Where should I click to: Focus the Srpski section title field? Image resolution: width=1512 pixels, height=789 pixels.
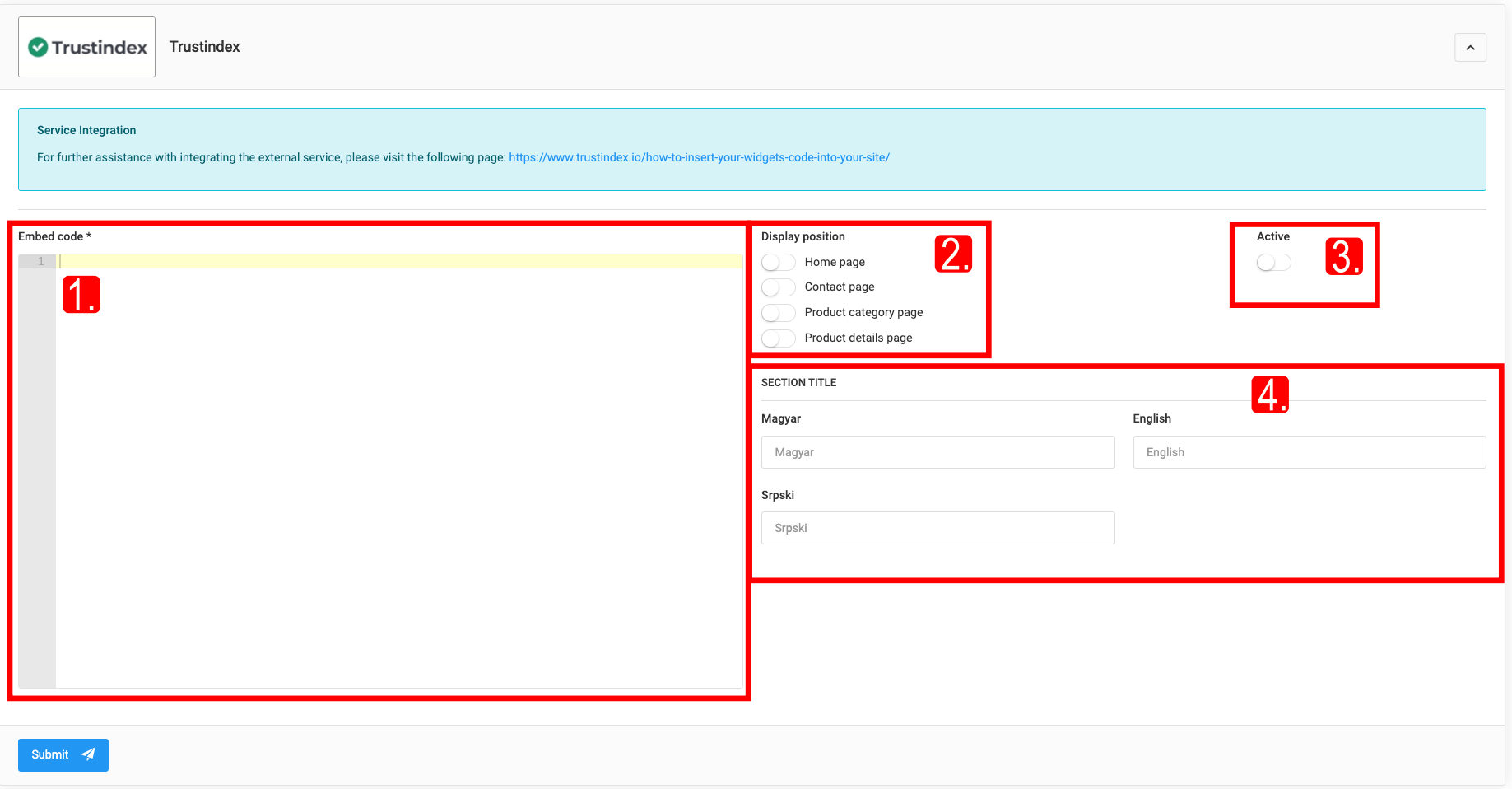click(x=937, y=528)
